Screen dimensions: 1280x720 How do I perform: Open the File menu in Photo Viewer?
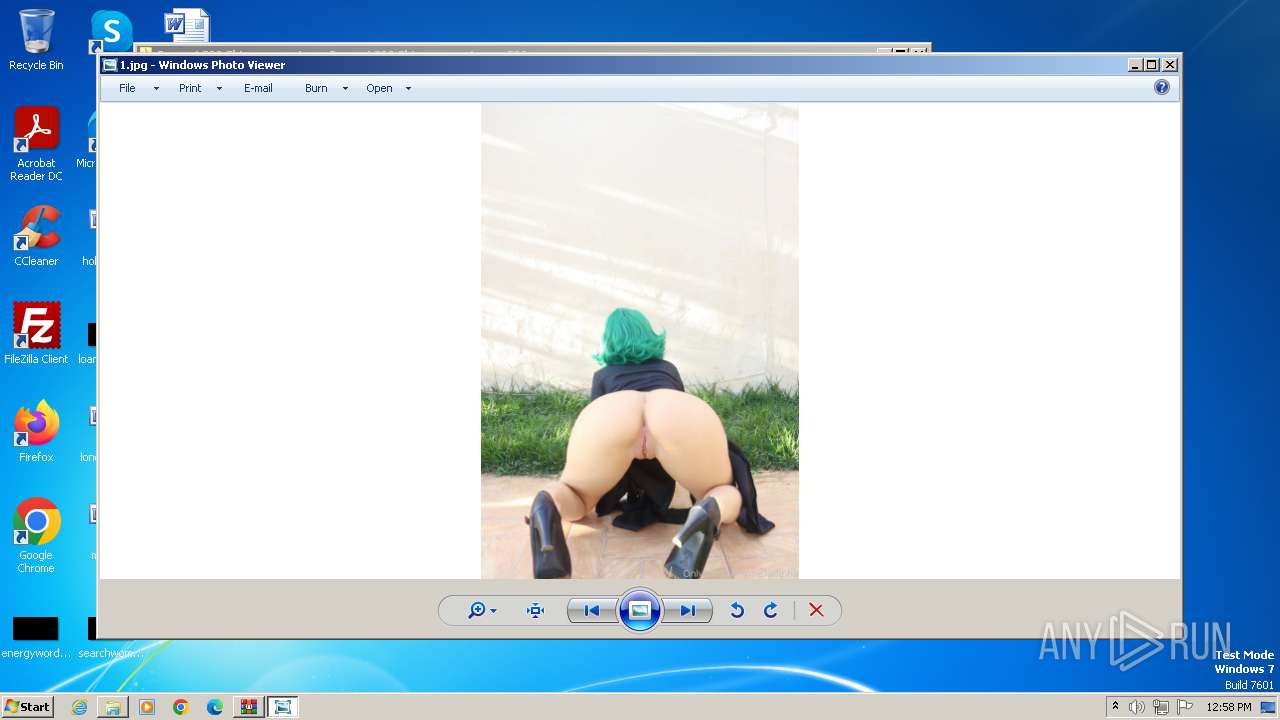[127, 88]
